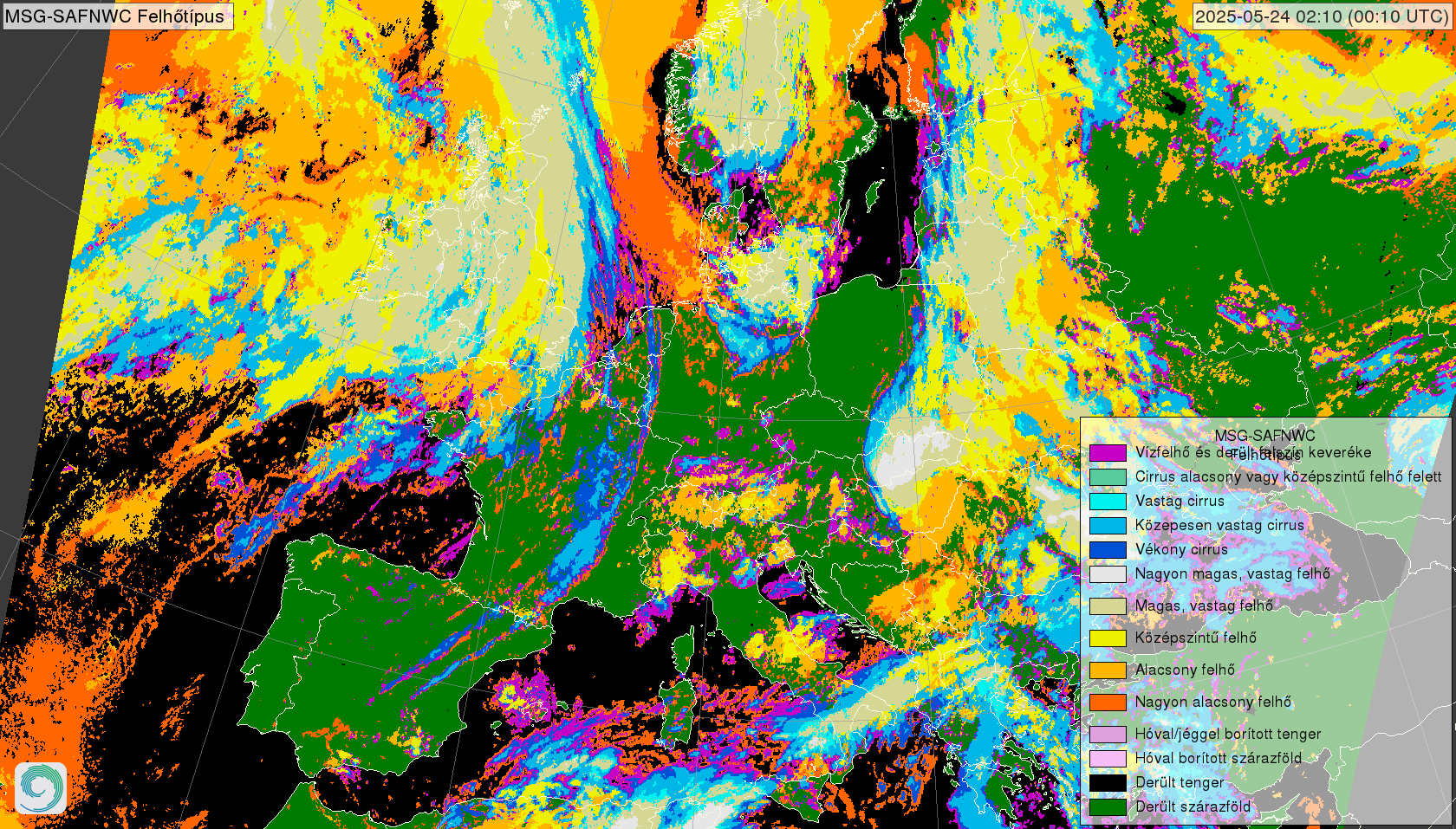1456x829 pixels.
Task: Click the yellow Középszintű felhő swatch
Action: [x=1108, y=638]
